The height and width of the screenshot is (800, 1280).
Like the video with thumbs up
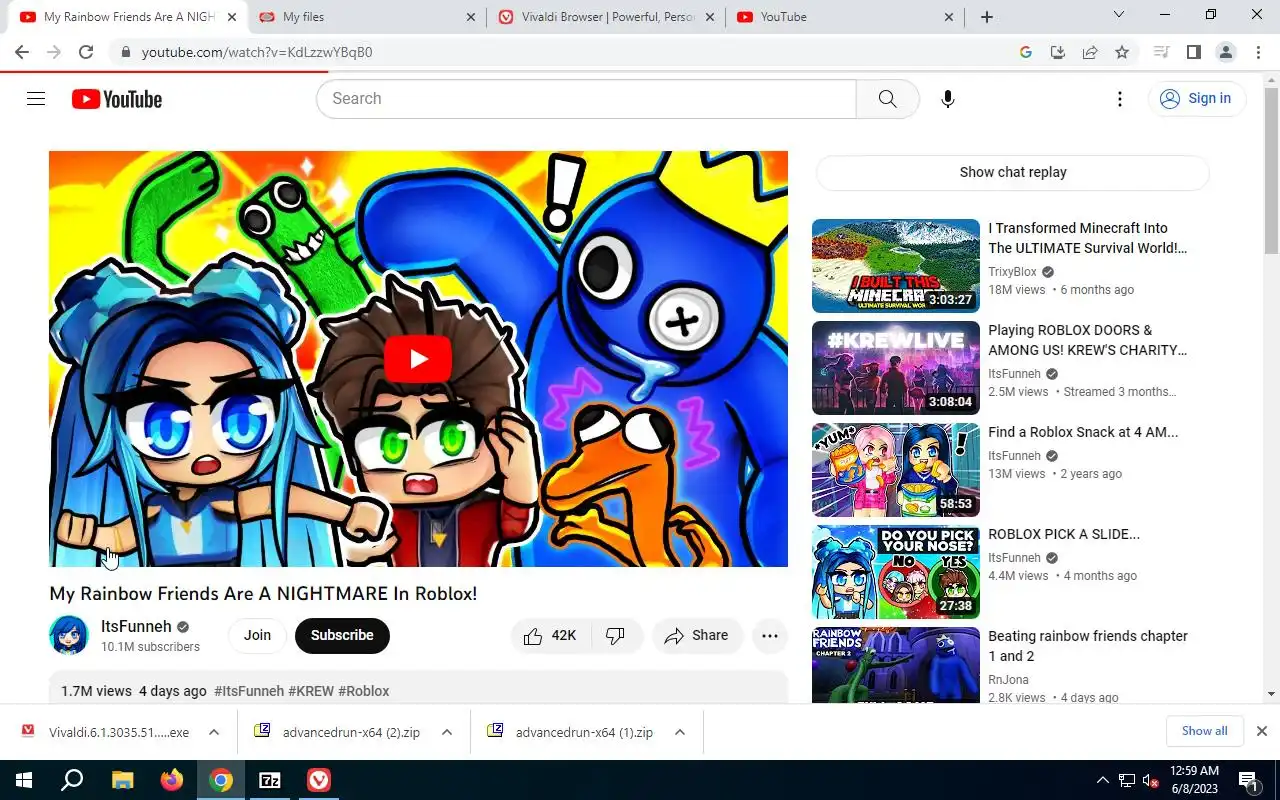coord(551,636)
